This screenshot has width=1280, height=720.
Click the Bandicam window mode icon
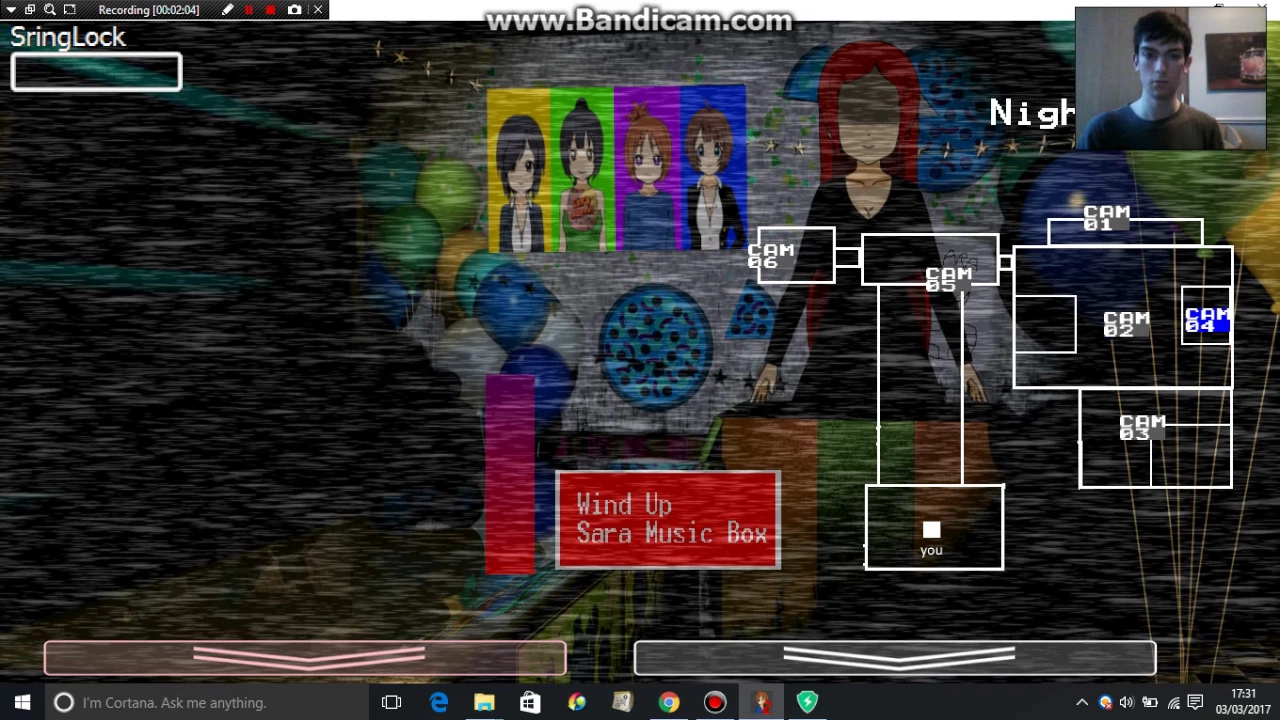coord(30,10)
